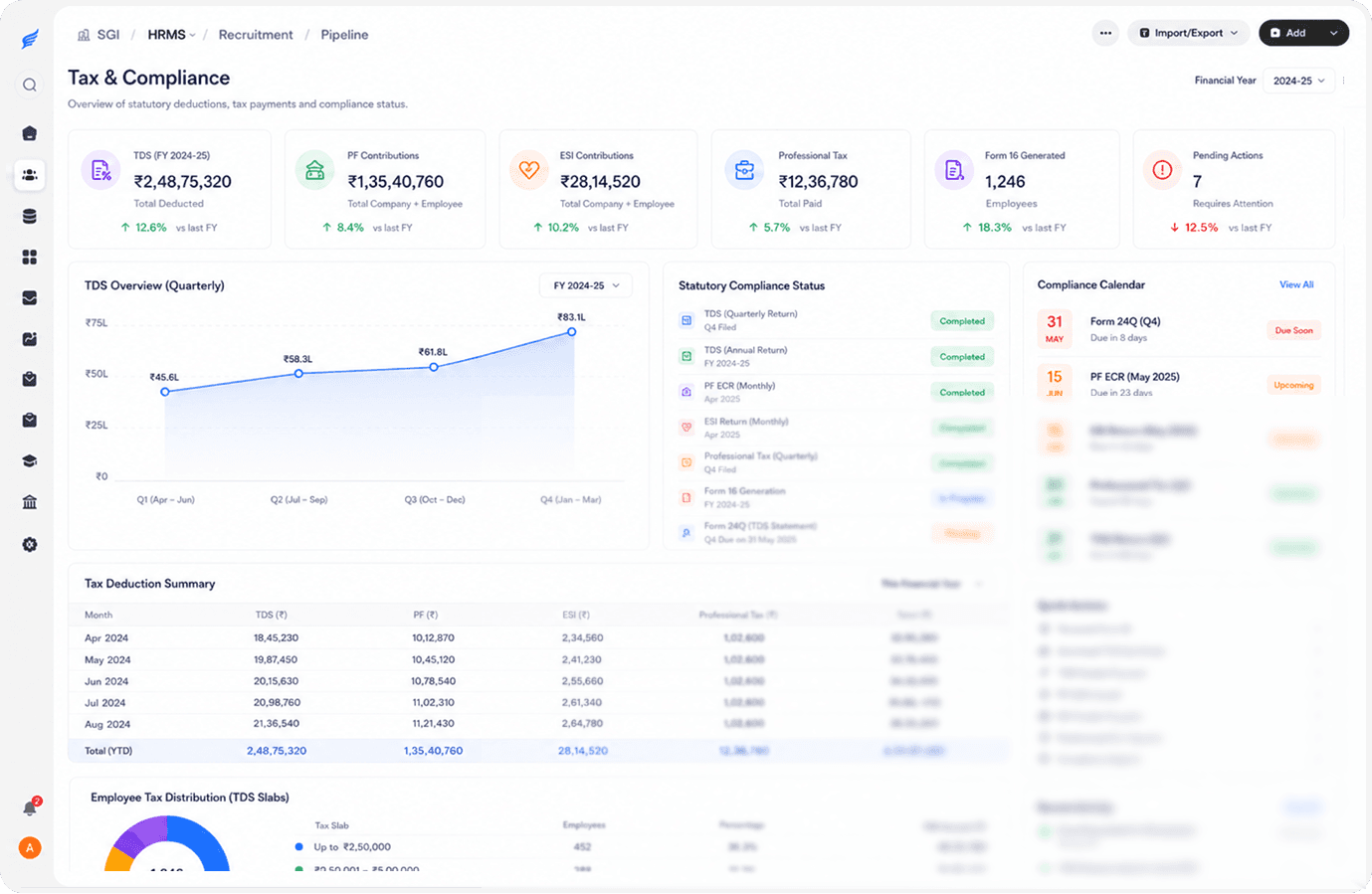The width and height of the screenshot is (1372, 894).
Task: Expand the Import/Export dropdown
Action: click(1188, 33)
